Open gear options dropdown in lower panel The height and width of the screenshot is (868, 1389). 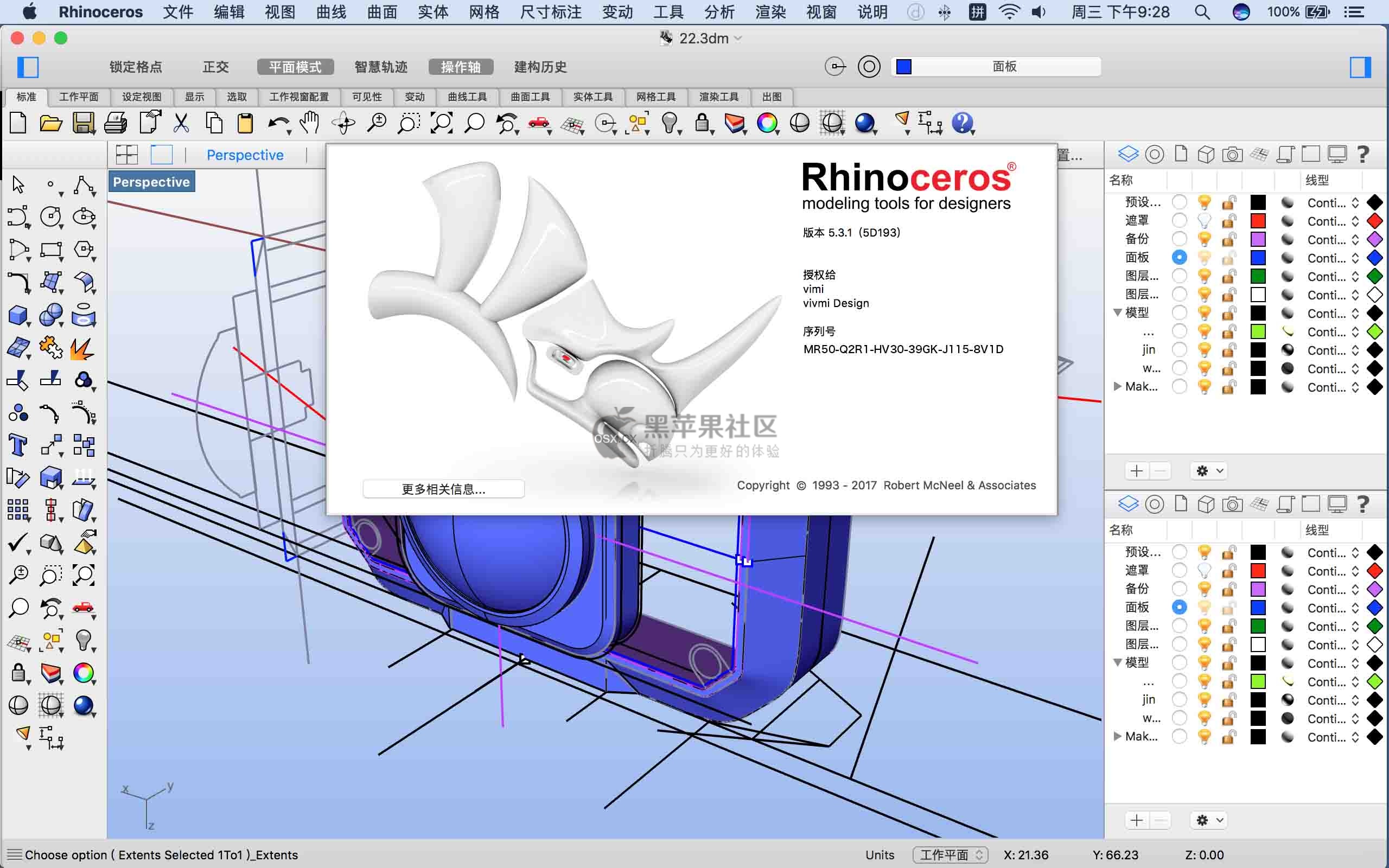pyautogui.click(x=1209, y=820)
